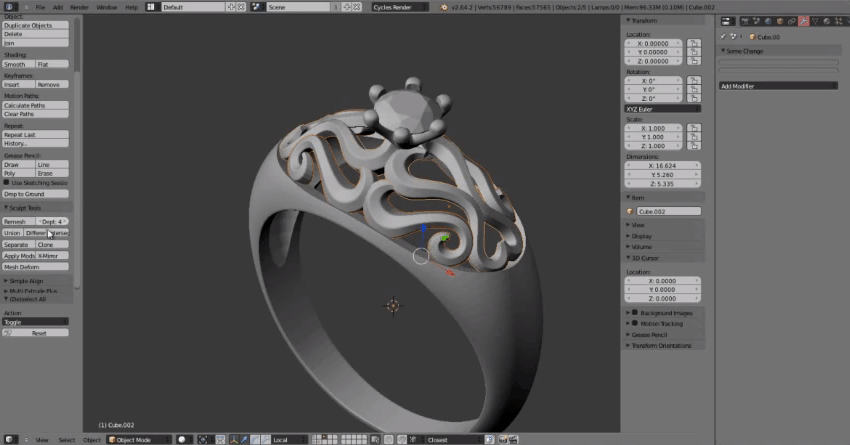Open the Add Modifier dropdown

pyautogui.click(x=778, y=86)
